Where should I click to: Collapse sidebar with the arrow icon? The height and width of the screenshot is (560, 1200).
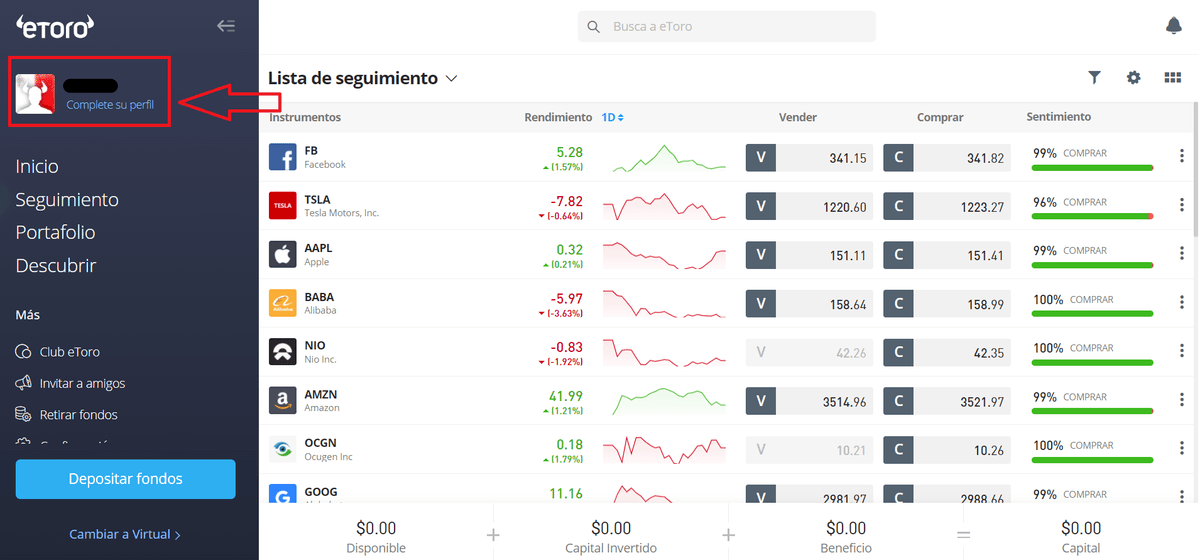pyautogui.click(x=226, y=26)
